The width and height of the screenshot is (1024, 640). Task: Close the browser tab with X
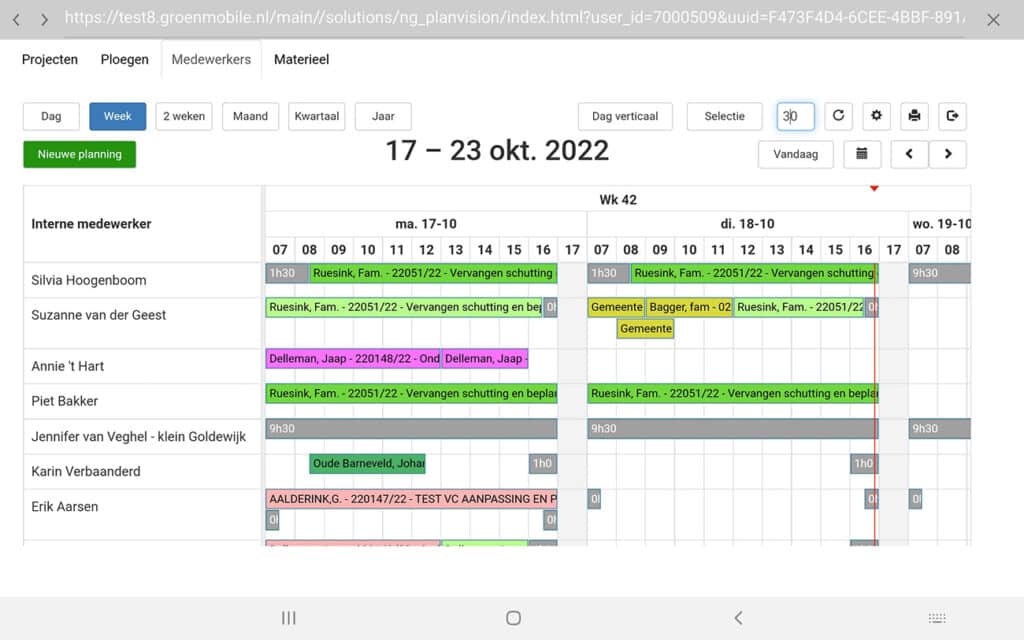point(993,20)
